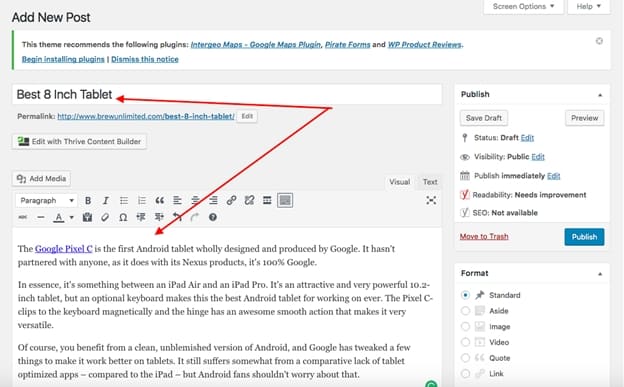The width and height of the screenshot is (624, 387).
Task: Dismiss the plugin notice with the corner icon
Action: pyautogui.click(x=599, y=41)
